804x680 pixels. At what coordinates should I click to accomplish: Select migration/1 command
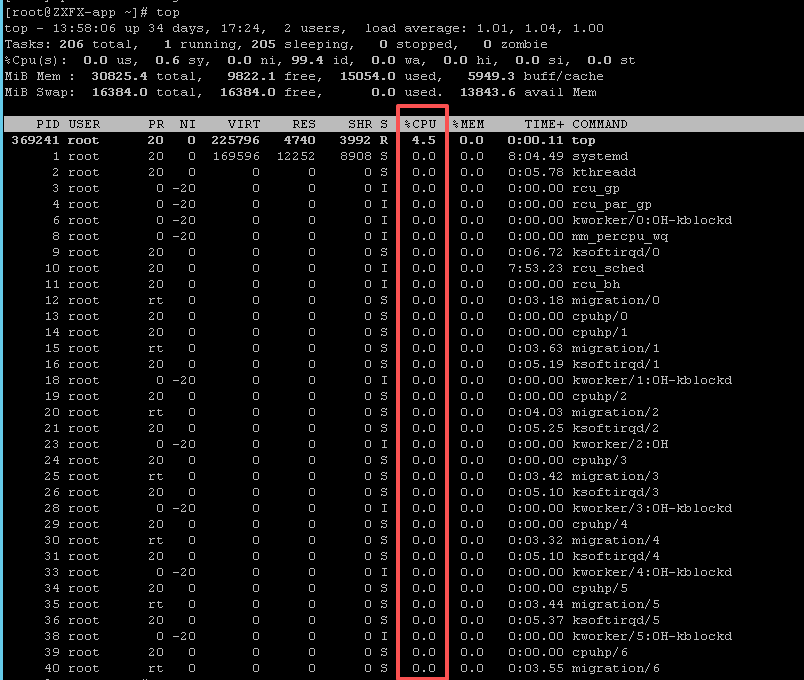[616, 348]
